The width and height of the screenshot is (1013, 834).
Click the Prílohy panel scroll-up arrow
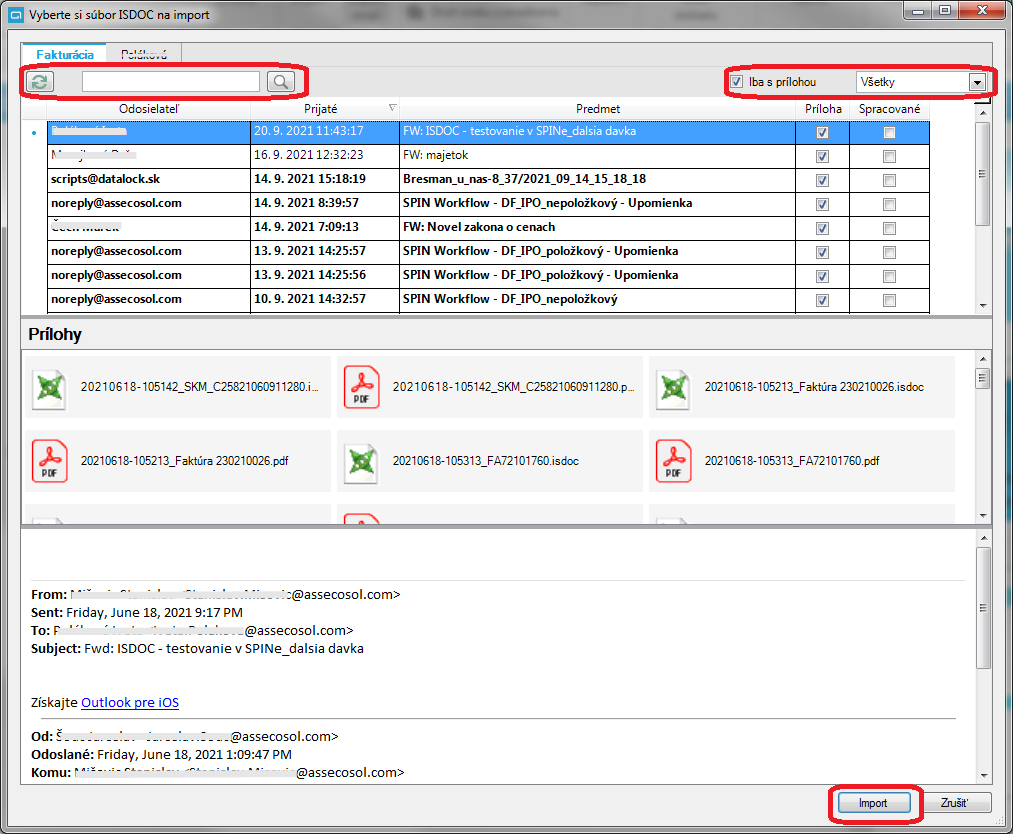pyautogui.click(x=983, y=359)
